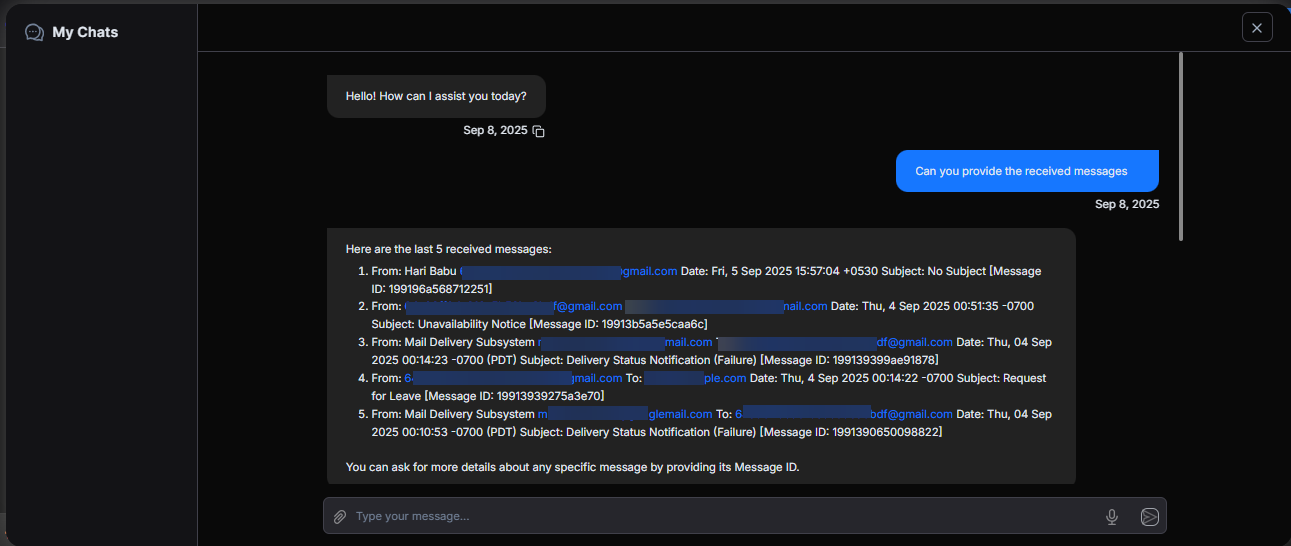Click the chat conversation vertical scrollbar

(x=1181, y=146)
